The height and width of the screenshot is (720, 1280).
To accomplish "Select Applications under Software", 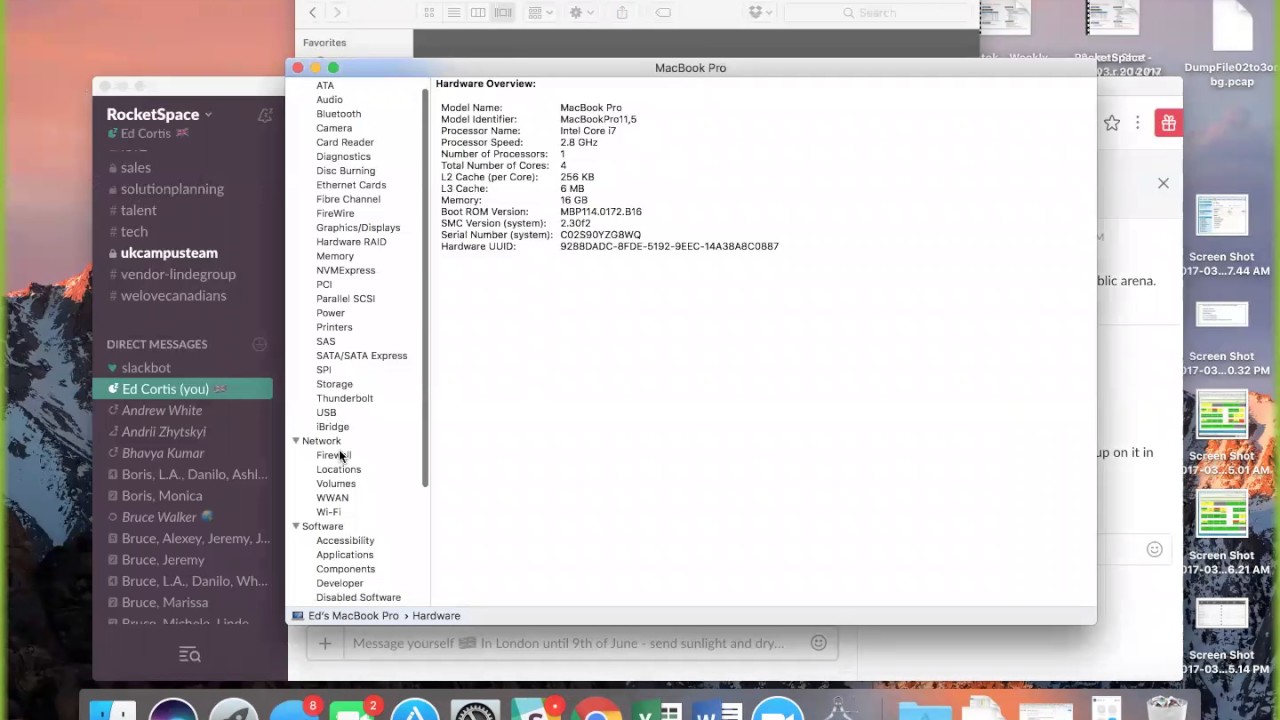I will click(x=345, y=555).
